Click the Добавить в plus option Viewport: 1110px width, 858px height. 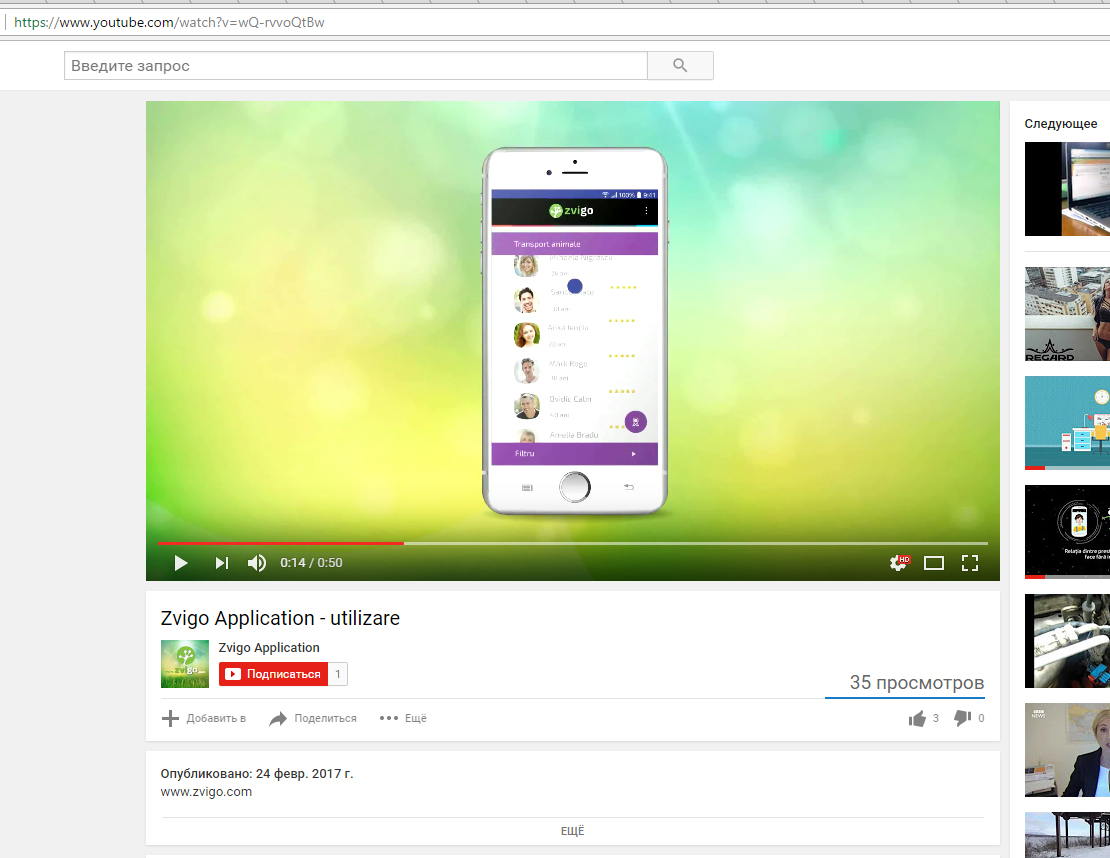pyautogui.click(x=204, y=718)
